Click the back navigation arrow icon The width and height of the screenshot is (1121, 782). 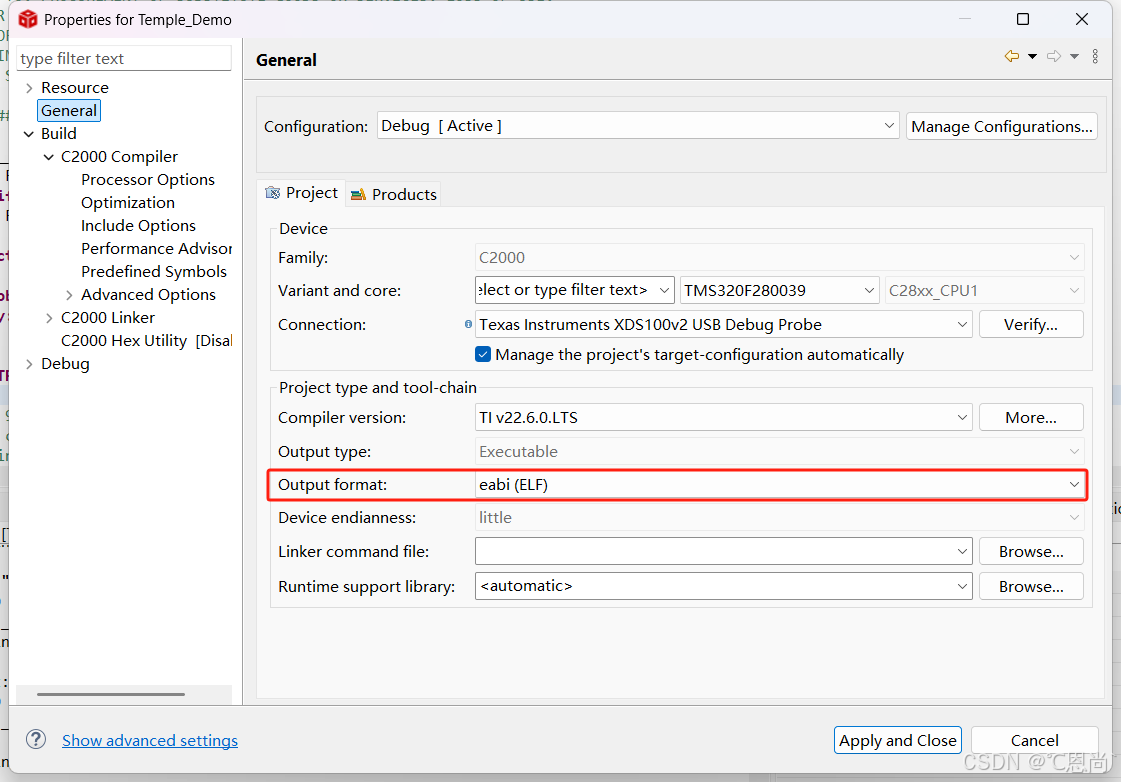pyautogui.click(x=1012, y=56)
